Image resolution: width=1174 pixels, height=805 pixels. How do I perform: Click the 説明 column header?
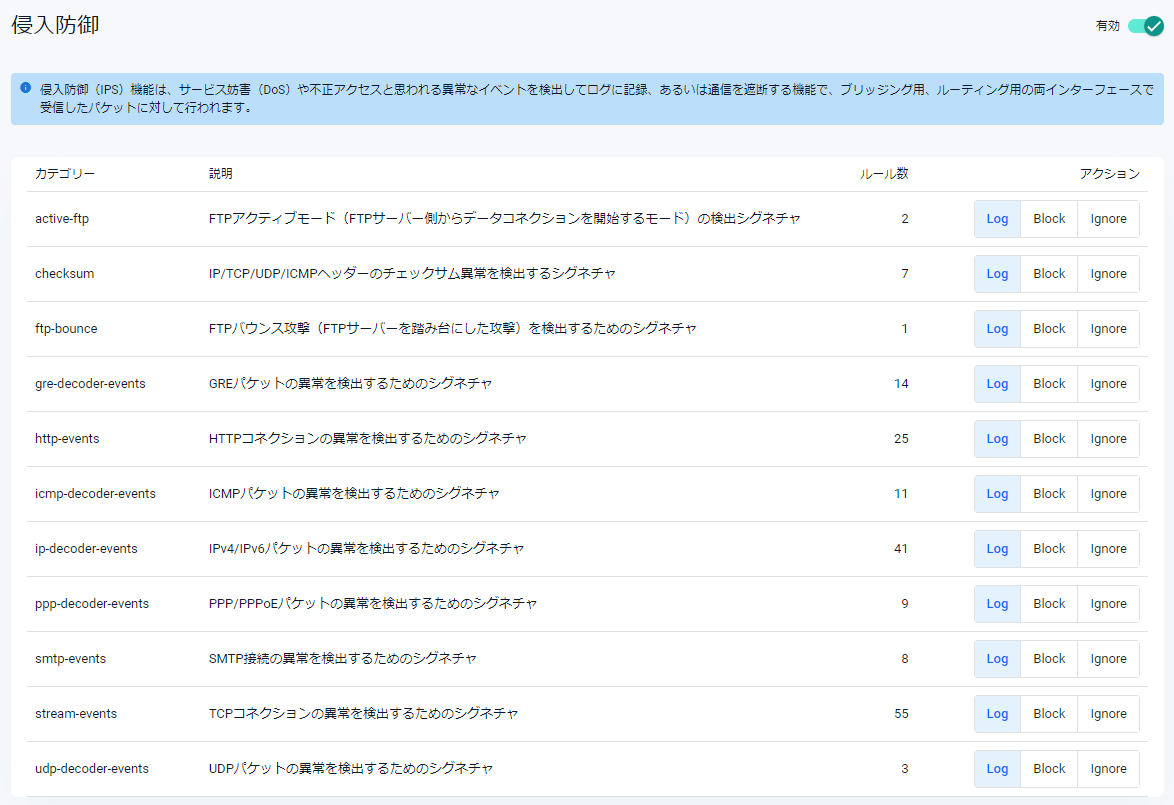(220, 174)
